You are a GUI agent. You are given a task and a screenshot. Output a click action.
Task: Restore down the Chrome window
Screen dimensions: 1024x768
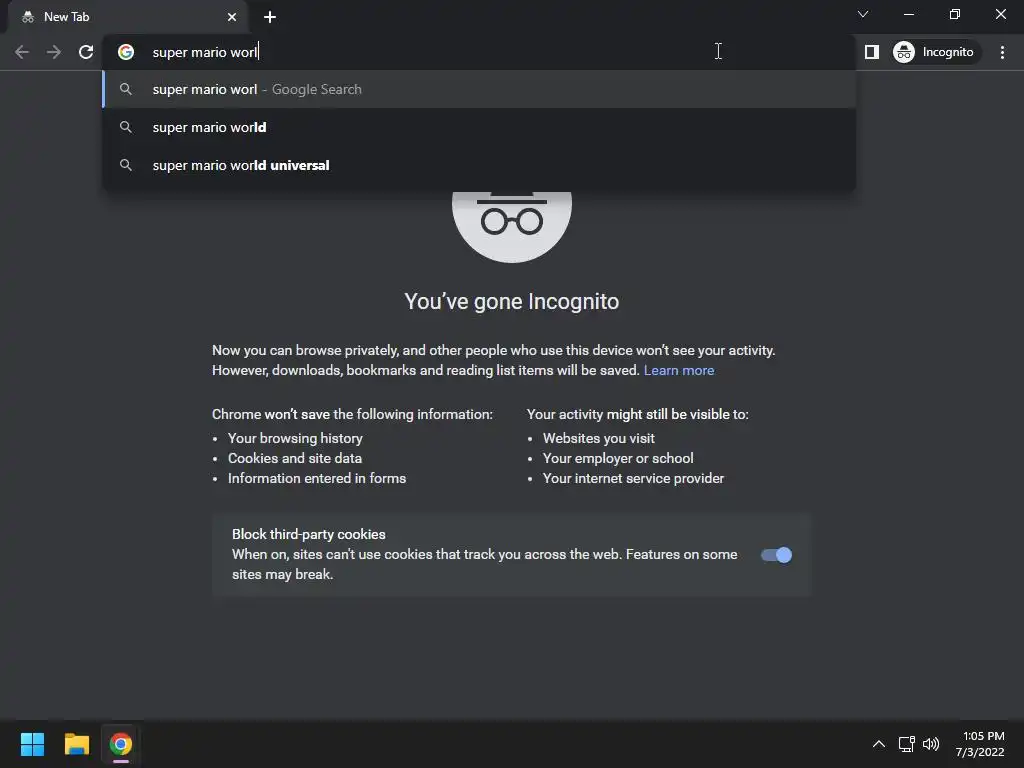(955, 14)
